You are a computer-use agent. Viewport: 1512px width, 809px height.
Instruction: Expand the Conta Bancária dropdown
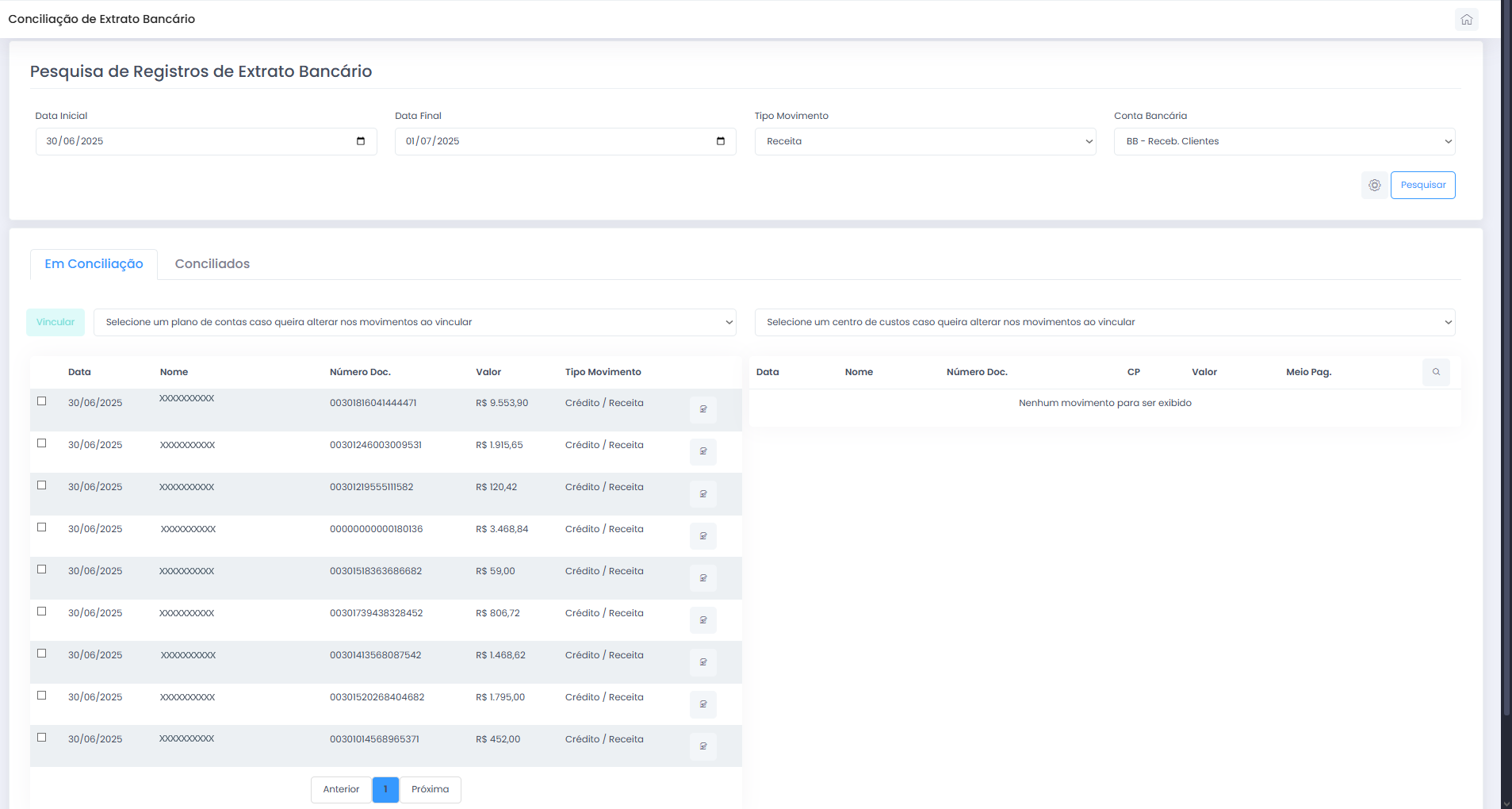tap(1284, 141)
